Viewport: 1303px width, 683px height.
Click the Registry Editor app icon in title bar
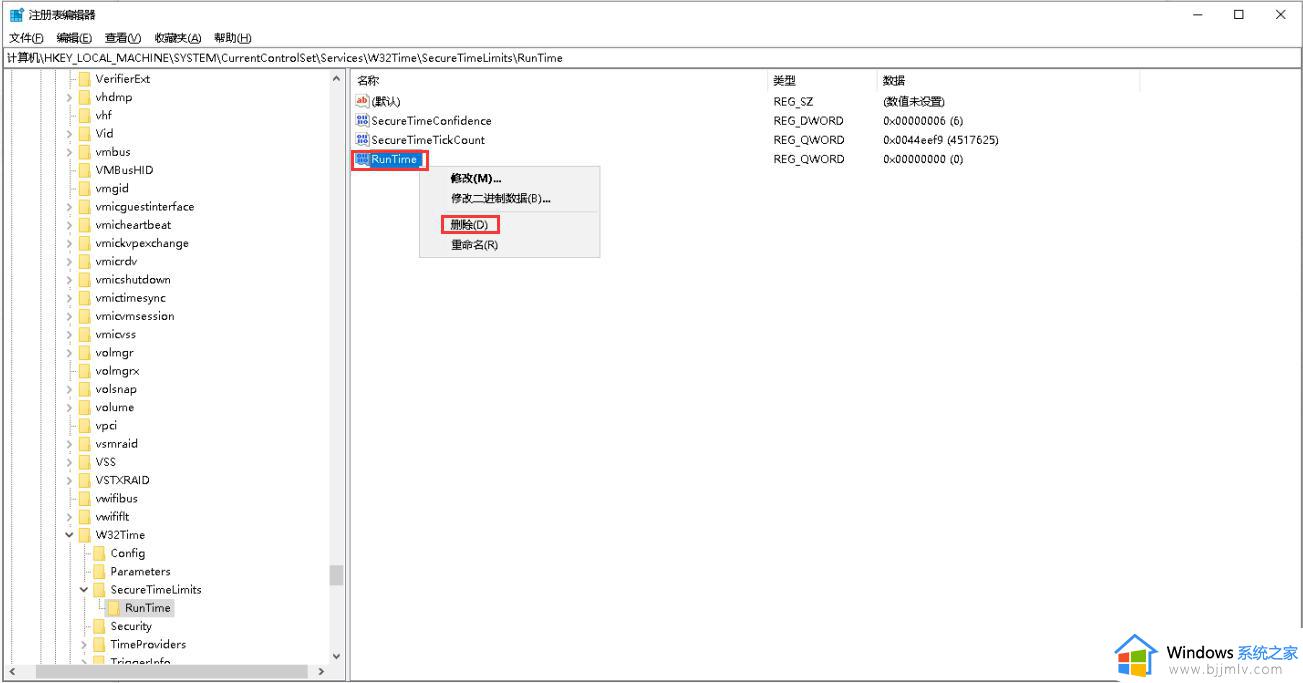click(x=16, y=15)
